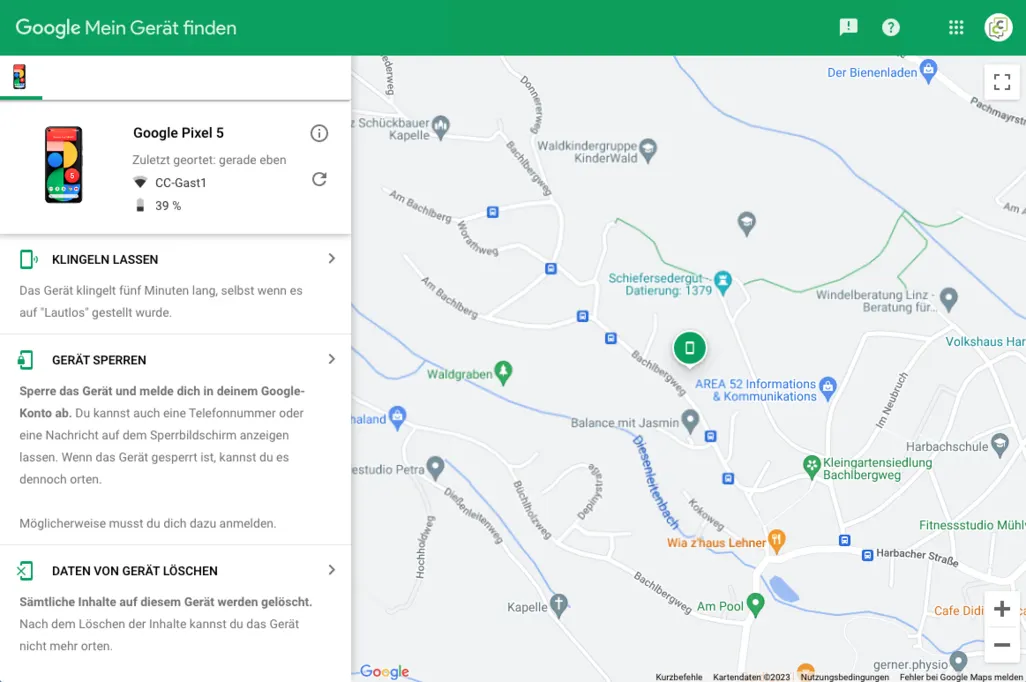Open the Google account avatar

click(998, 27)
